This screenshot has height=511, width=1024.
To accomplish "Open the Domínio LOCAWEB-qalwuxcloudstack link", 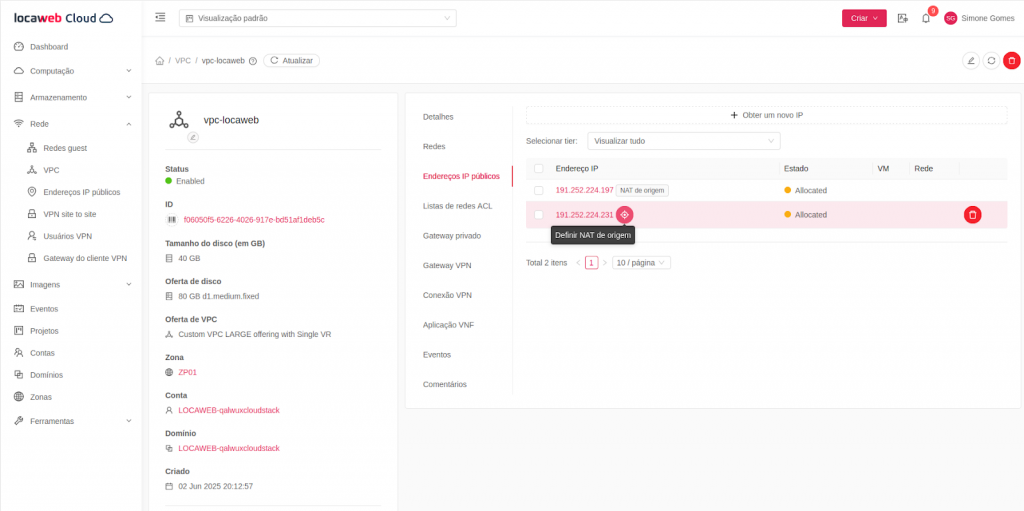I will tap(229, 448).
